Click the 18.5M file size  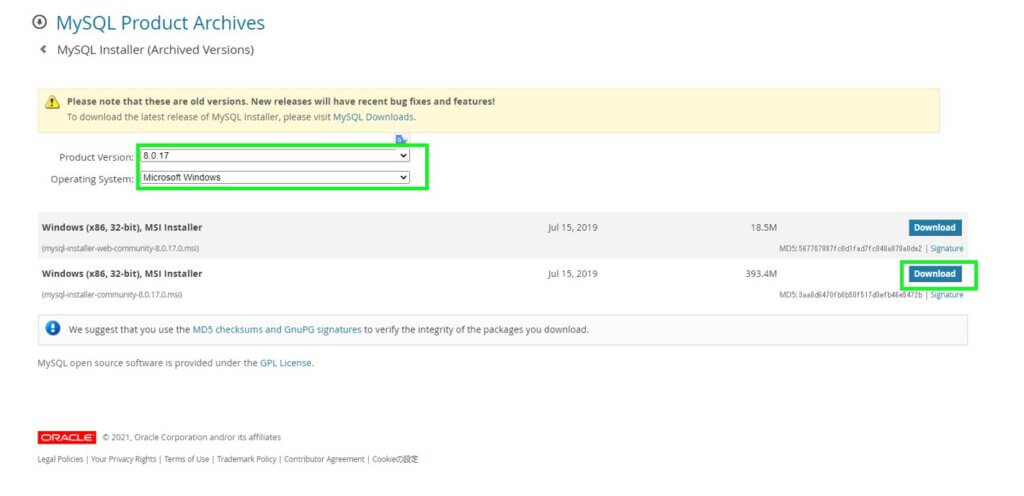[x=763, y=228]
